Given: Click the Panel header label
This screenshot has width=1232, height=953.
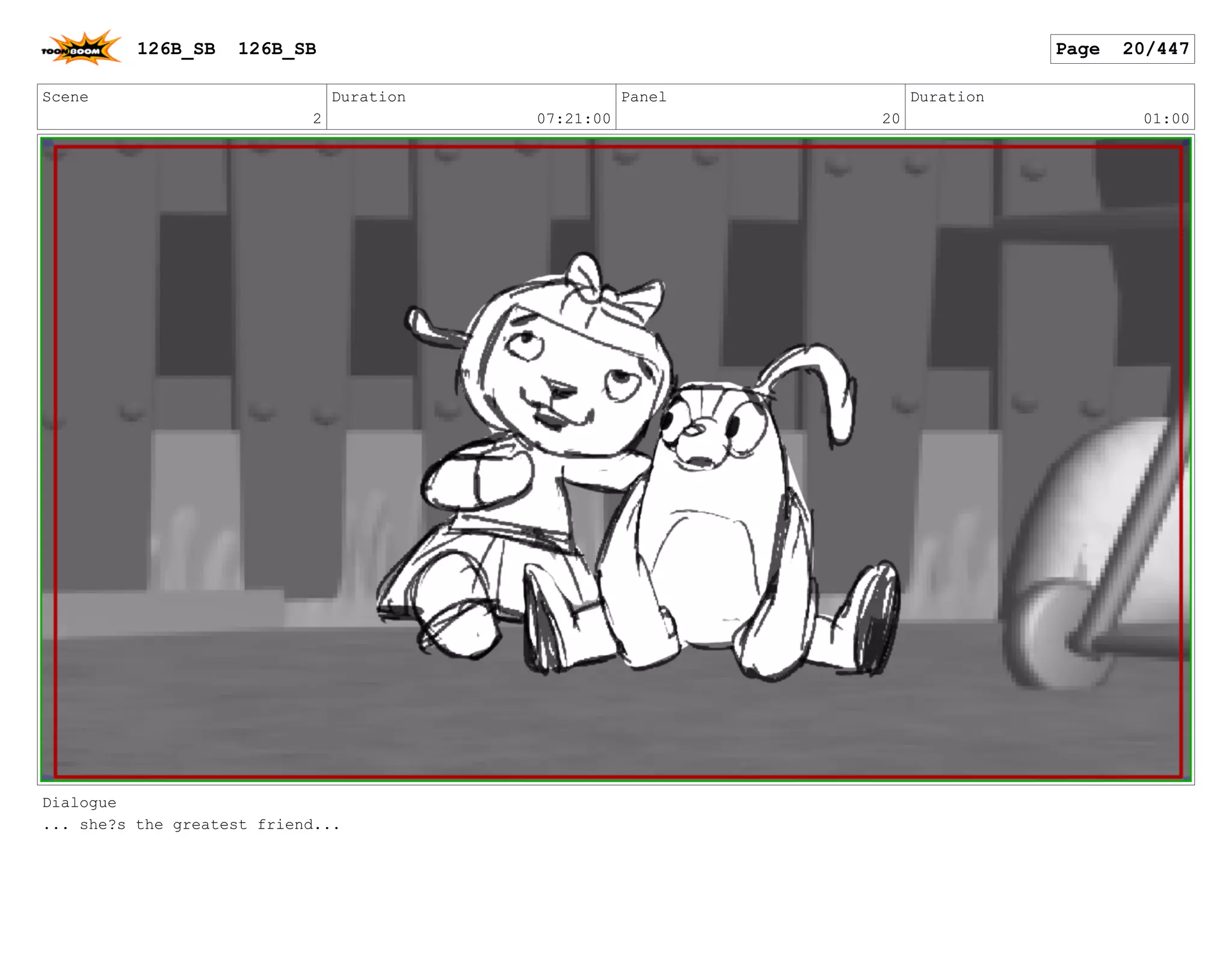Looking at the screenshot, I should point(644,97).
